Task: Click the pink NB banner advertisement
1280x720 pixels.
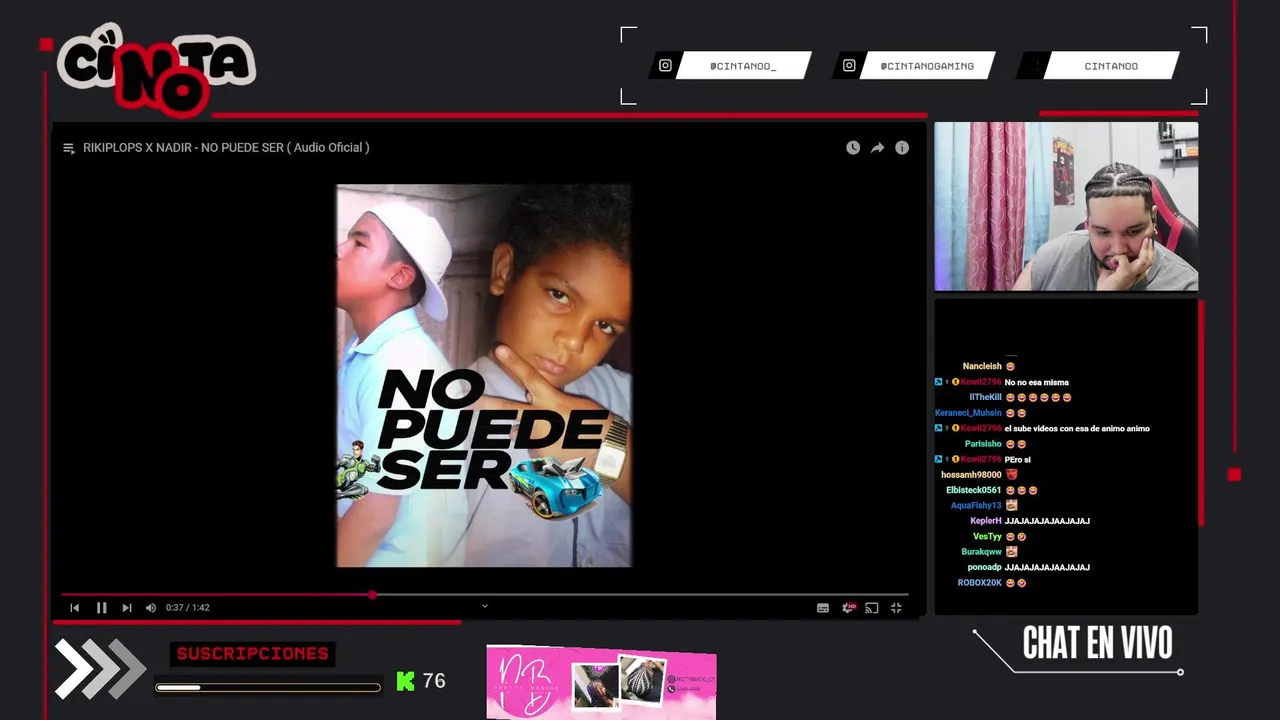Action: tap(601, 682)
